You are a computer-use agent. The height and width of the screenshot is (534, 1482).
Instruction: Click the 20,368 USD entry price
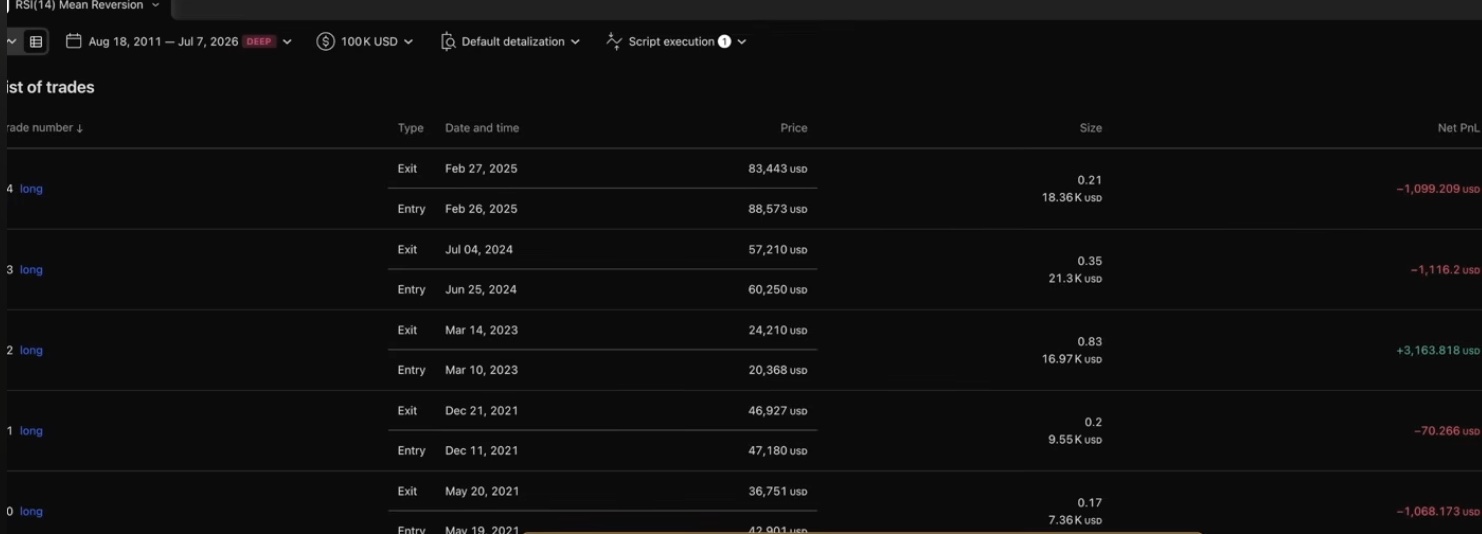[777, 370]
